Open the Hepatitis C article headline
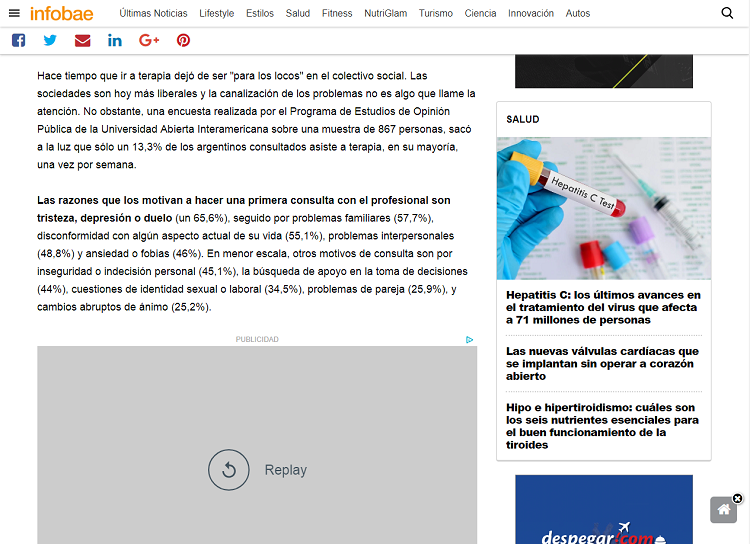 (603, 308)
